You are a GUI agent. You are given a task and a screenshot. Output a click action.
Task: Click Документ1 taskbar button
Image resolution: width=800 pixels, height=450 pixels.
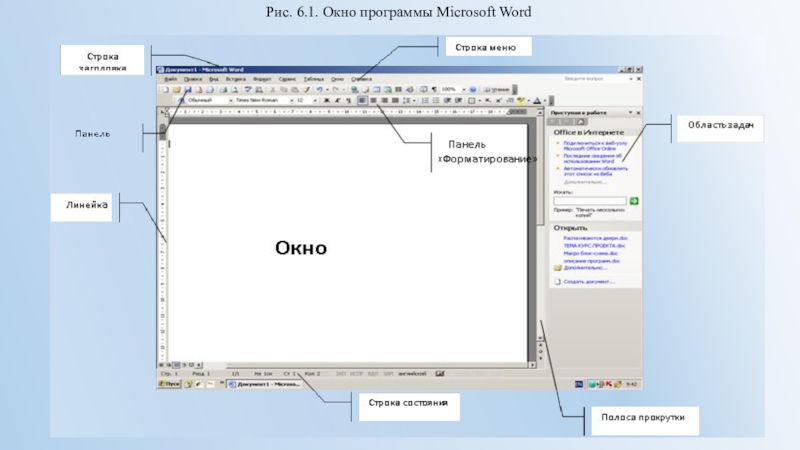264,384
